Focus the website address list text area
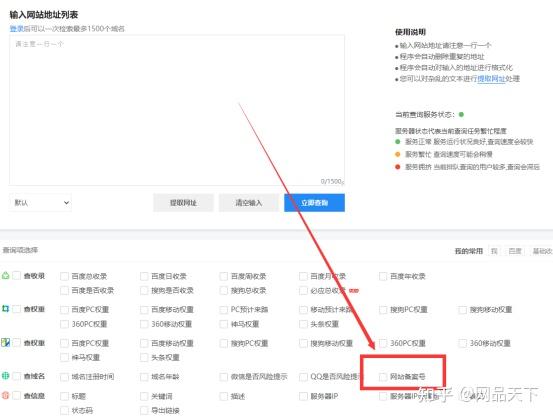The image size is (553, 418). [x=177, y=110]
